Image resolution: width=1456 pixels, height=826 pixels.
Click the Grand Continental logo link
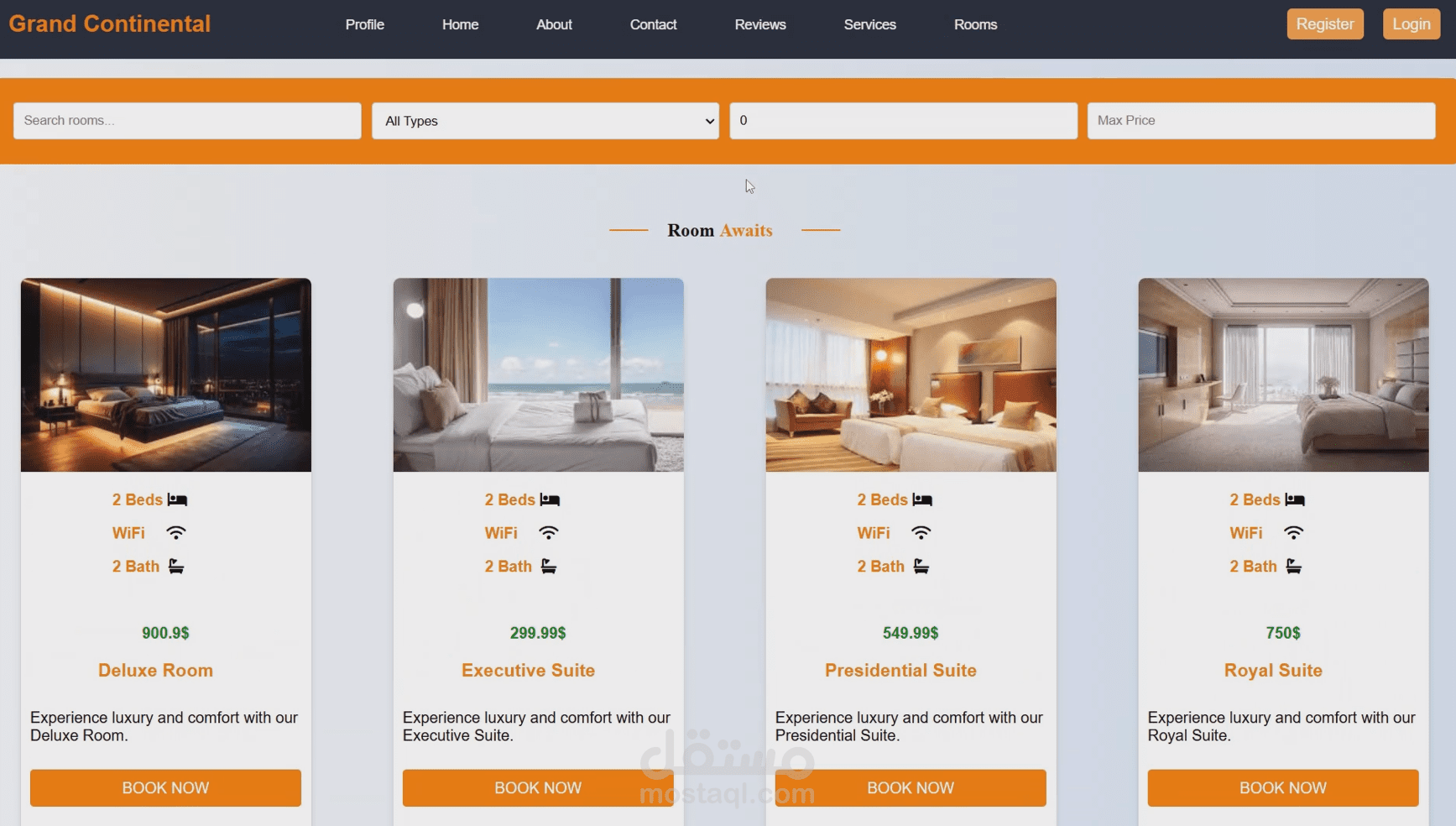(x=110, y=24)
